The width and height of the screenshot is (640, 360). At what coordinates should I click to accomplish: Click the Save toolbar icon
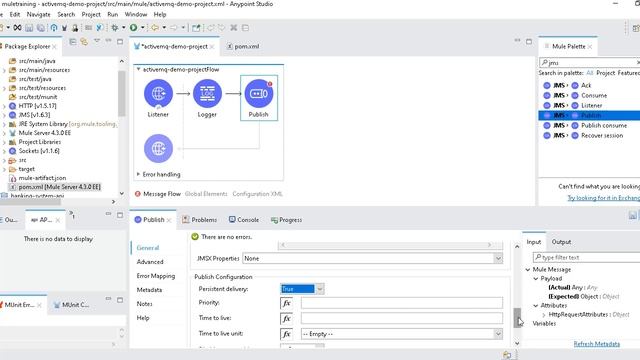29,28
